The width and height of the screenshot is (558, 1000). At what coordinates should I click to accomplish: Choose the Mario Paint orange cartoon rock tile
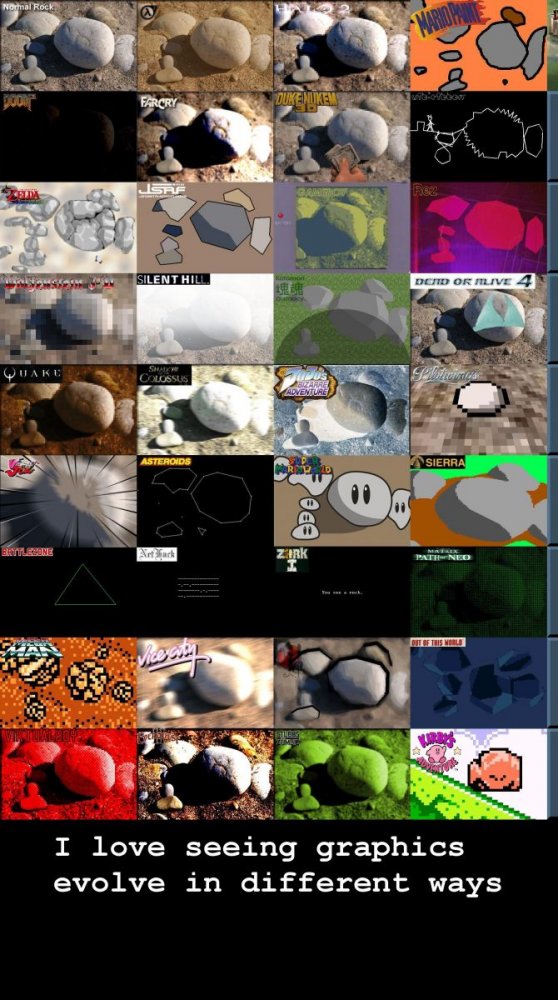click(479, 45)
